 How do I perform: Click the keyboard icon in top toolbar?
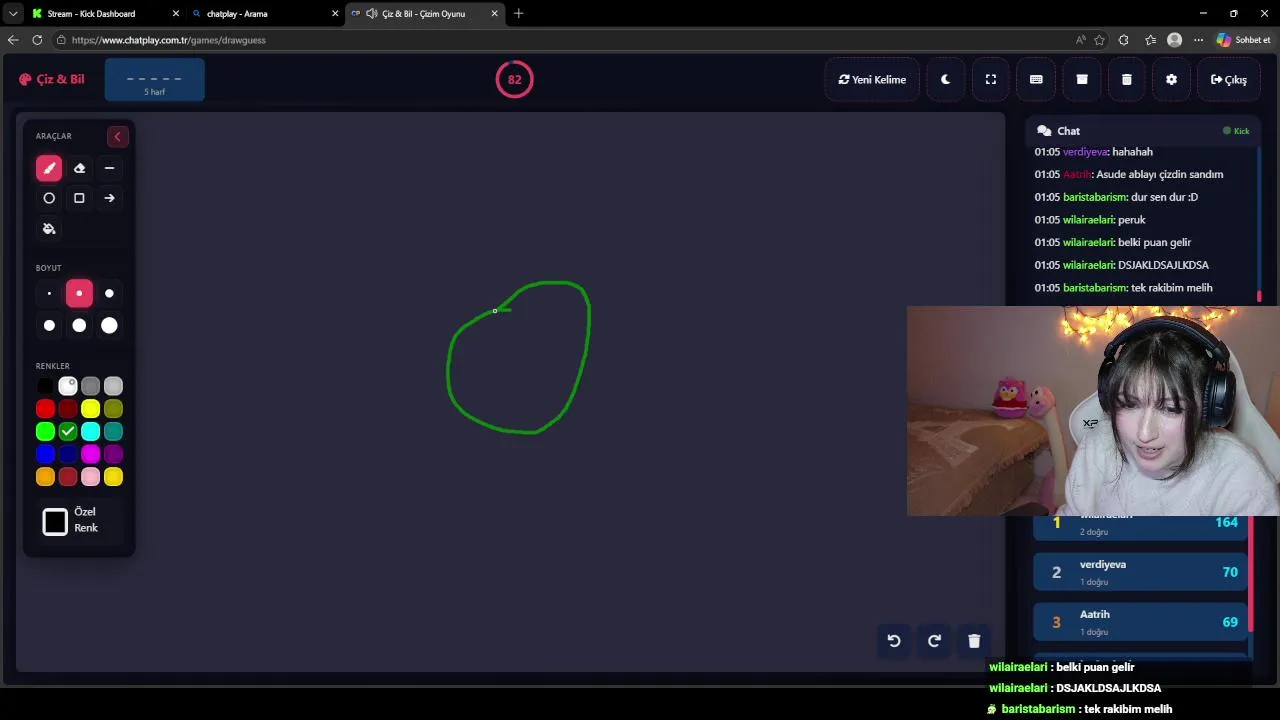point(1036,80)
